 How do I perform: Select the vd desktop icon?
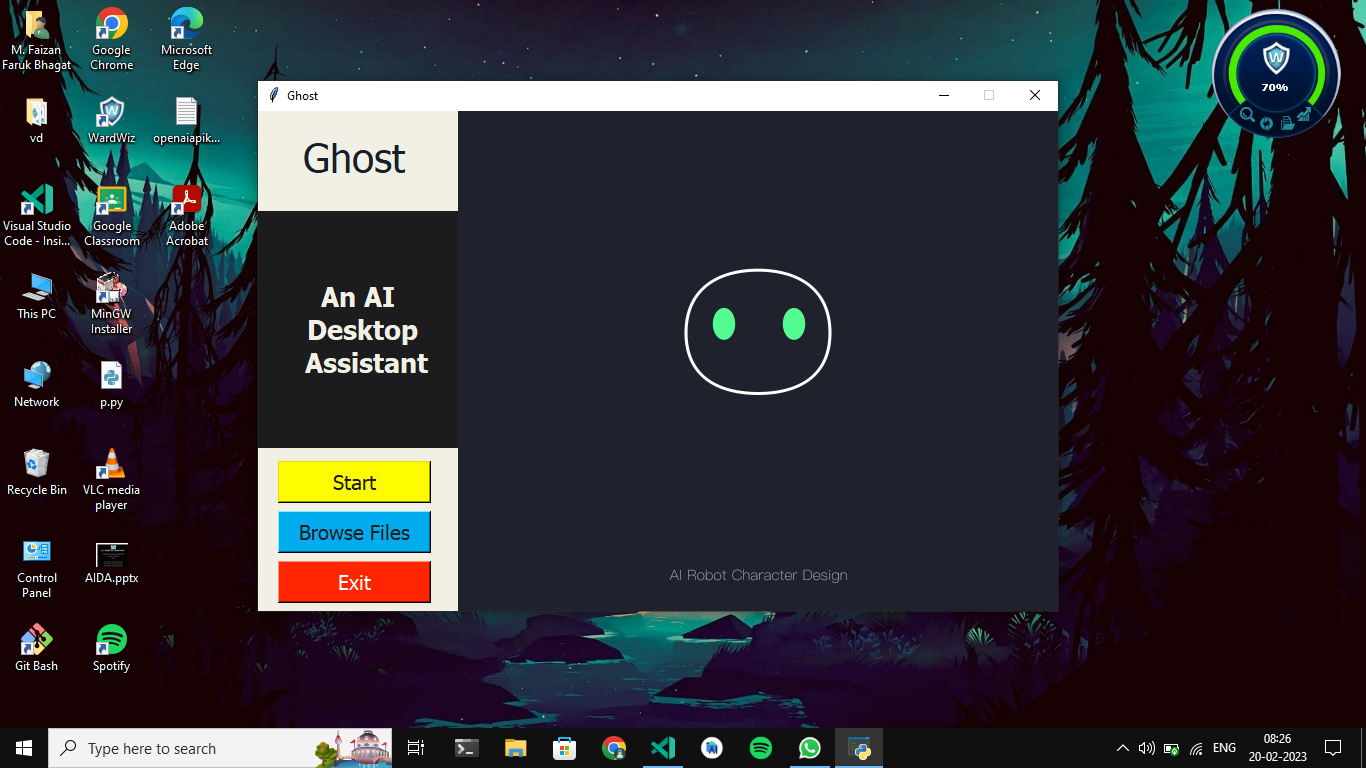[x=36, y=120]
